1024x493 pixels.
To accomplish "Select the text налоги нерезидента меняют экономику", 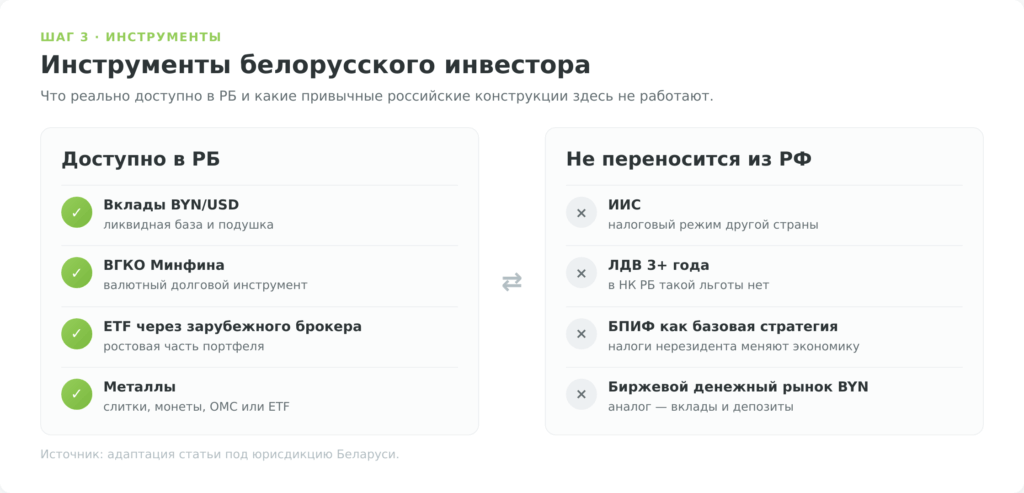I will (x=733, y=346).
